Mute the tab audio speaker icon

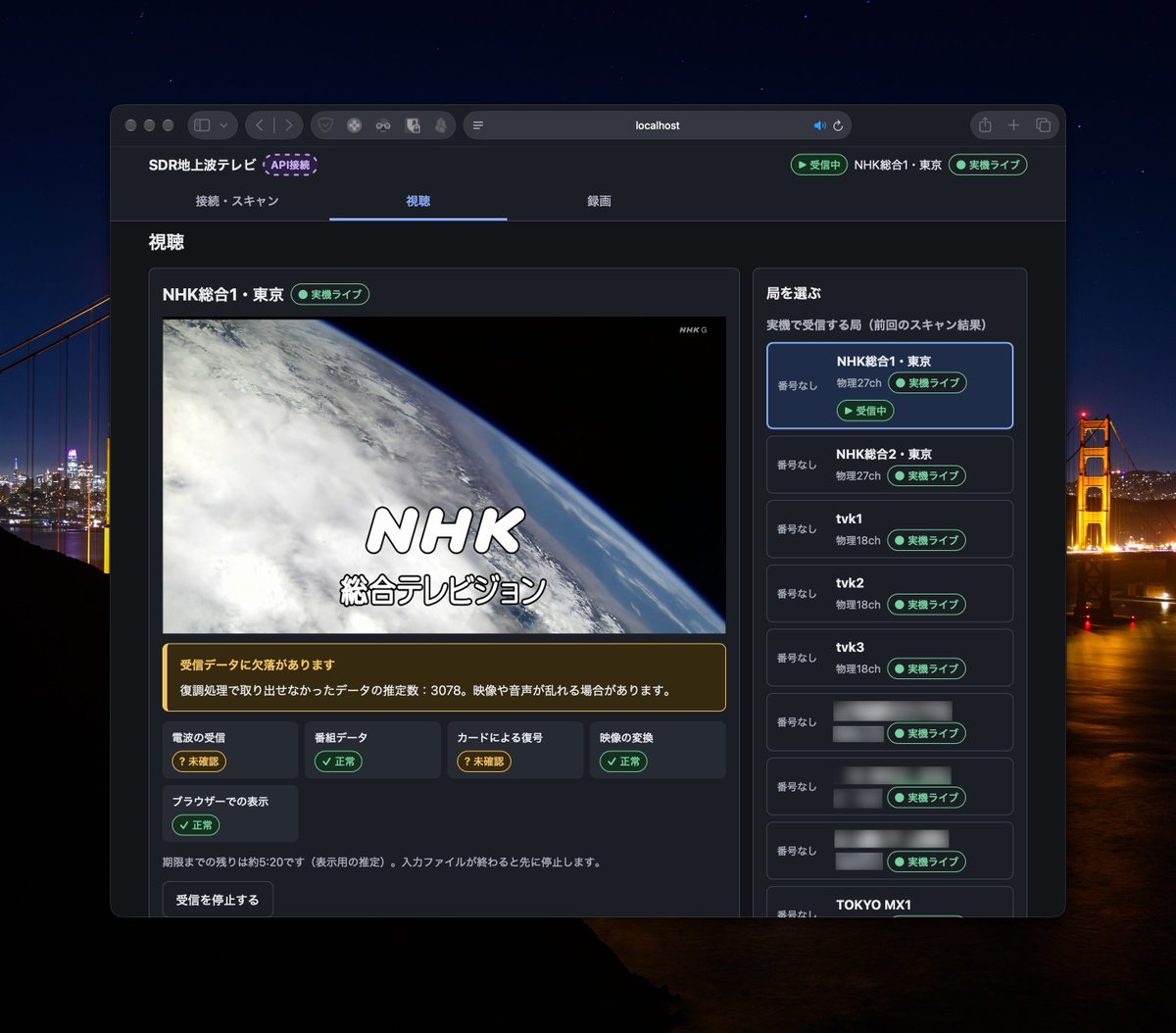pos(820,125)
